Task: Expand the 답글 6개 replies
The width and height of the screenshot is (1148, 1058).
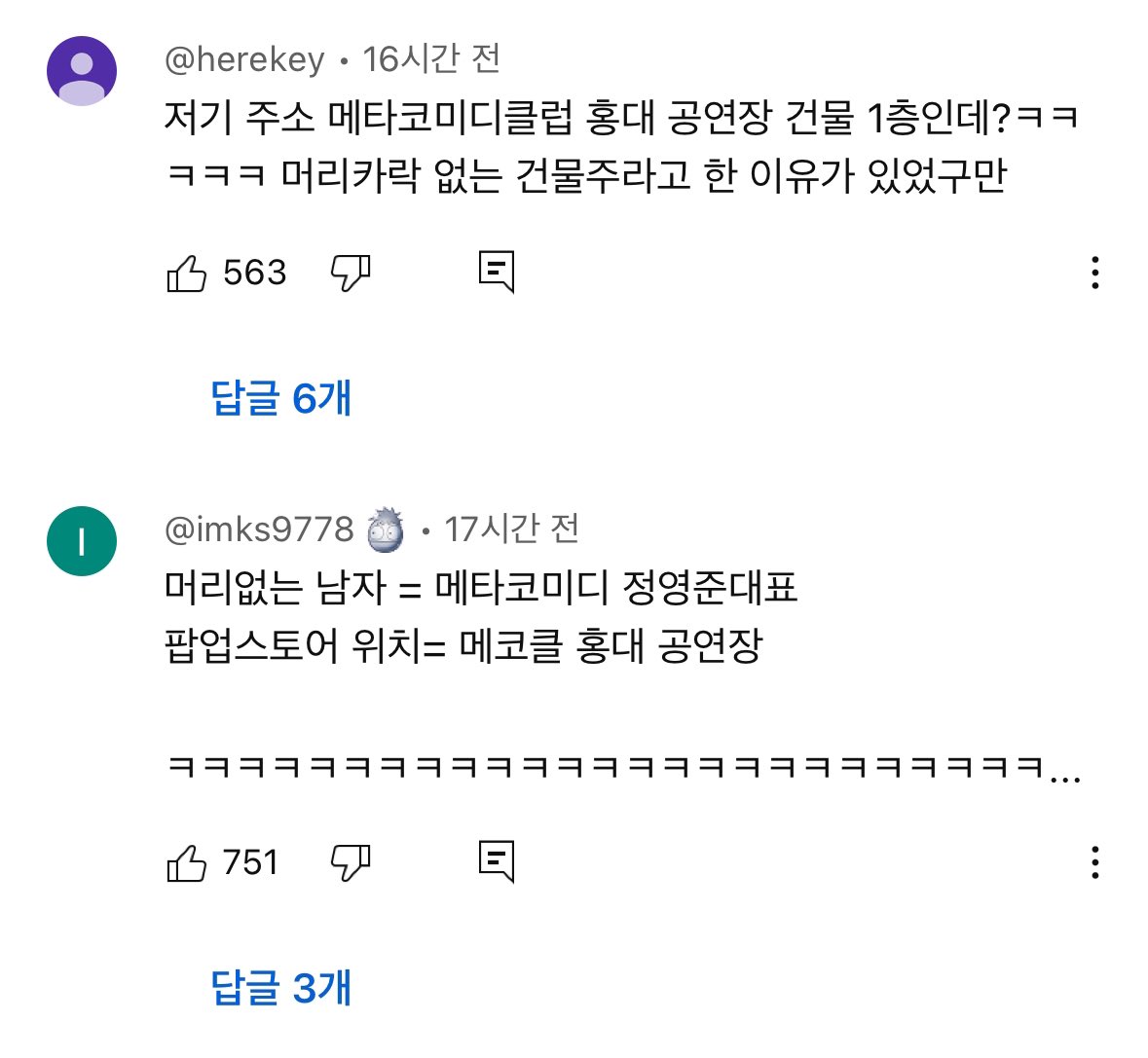Action: point(280,398)
